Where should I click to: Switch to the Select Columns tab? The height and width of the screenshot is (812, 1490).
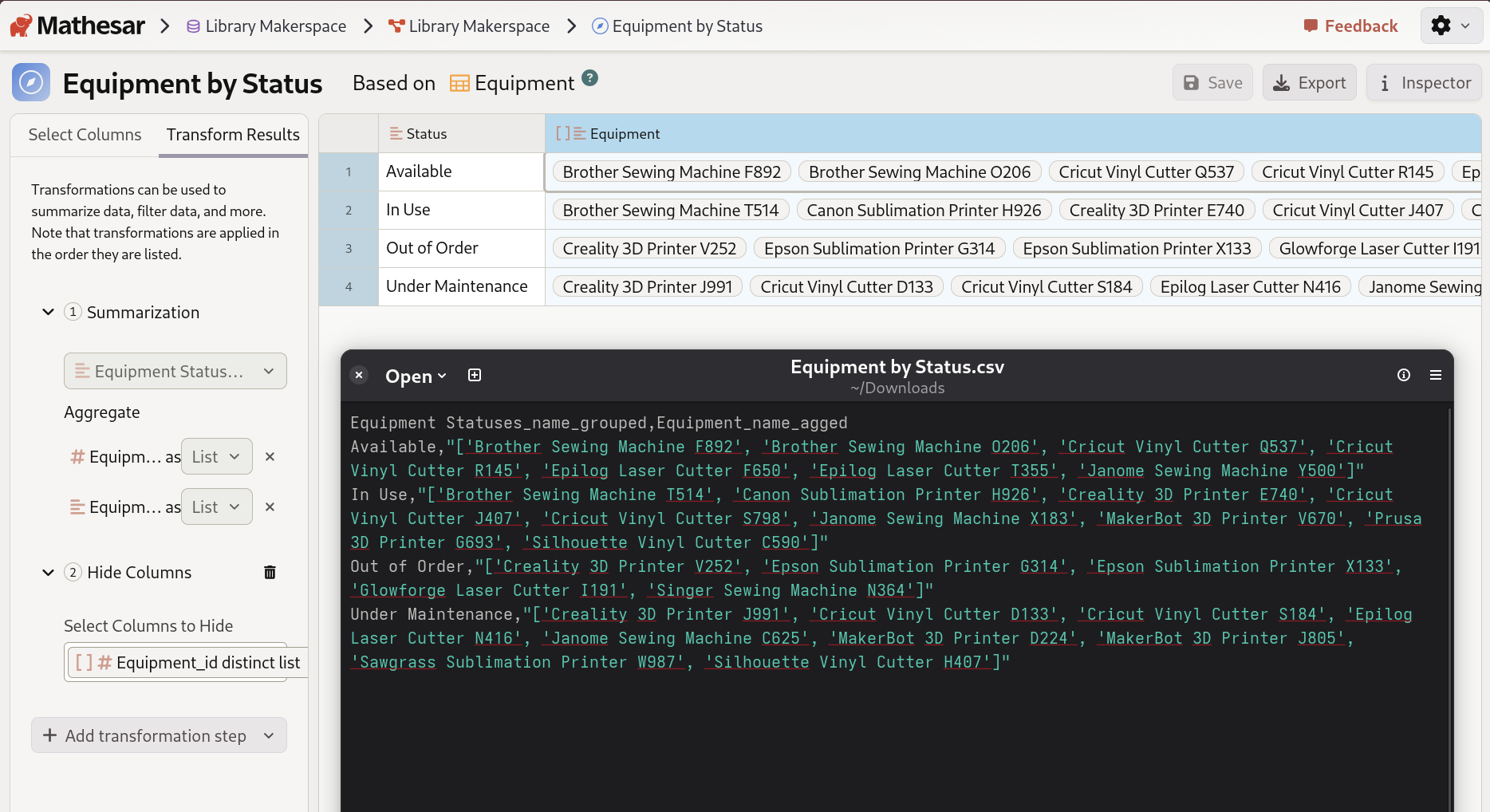[x=85, y=134]
